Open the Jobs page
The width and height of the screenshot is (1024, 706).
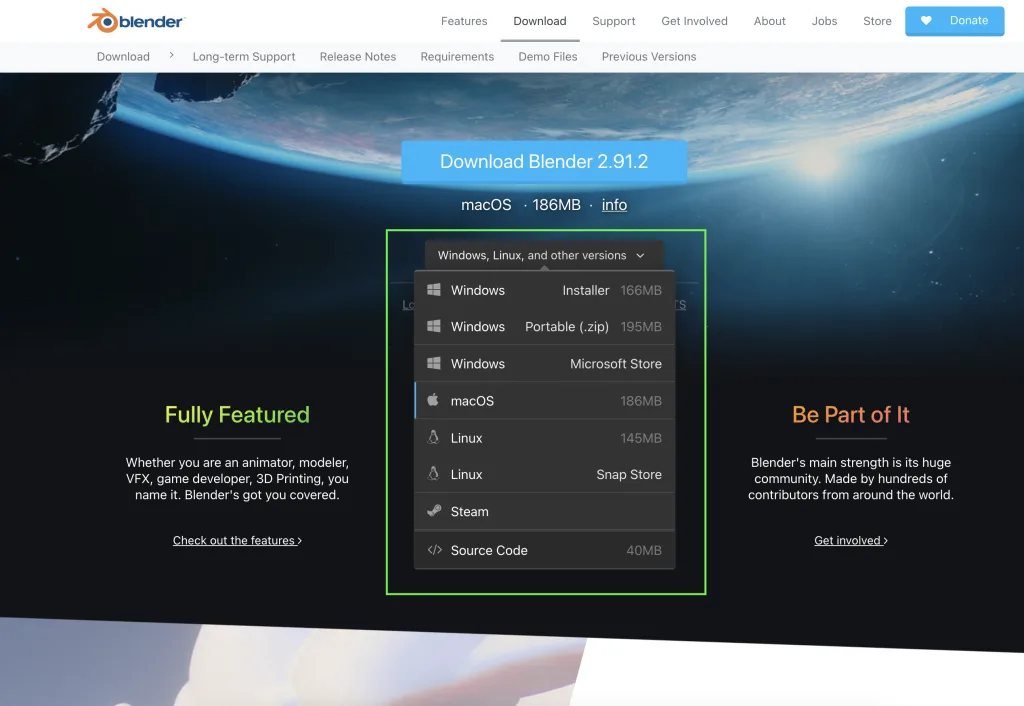(824, 21)
